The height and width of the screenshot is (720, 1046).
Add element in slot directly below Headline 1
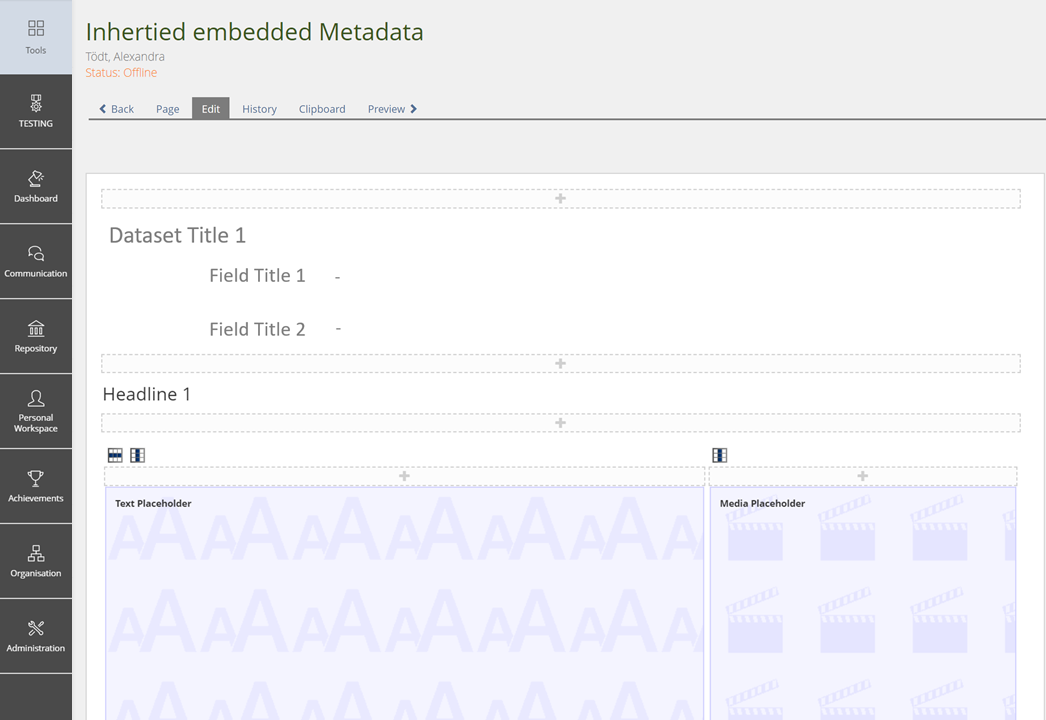tap(560, 423)
